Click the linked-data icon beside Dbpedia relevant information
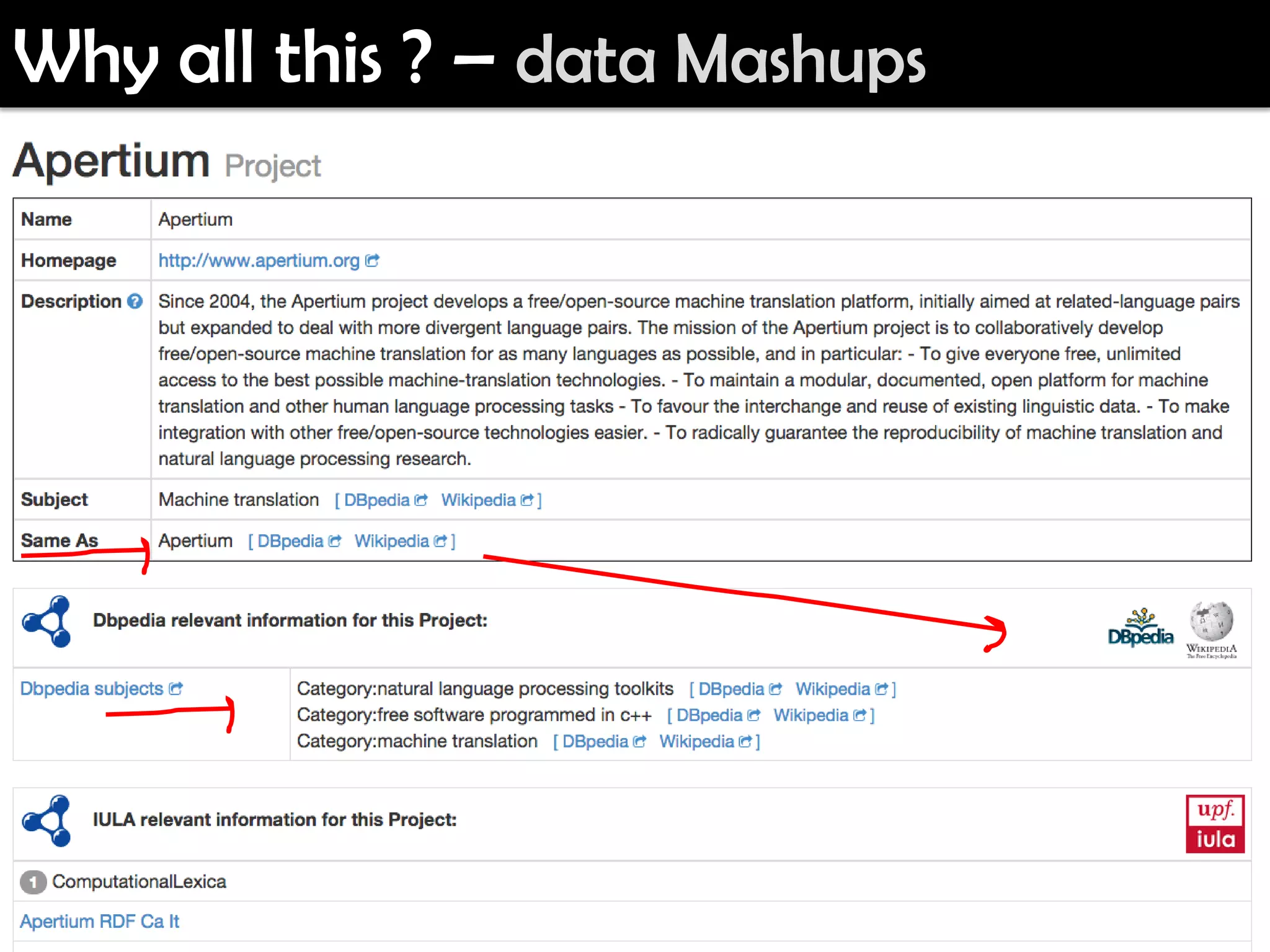 tap(47, 621)
